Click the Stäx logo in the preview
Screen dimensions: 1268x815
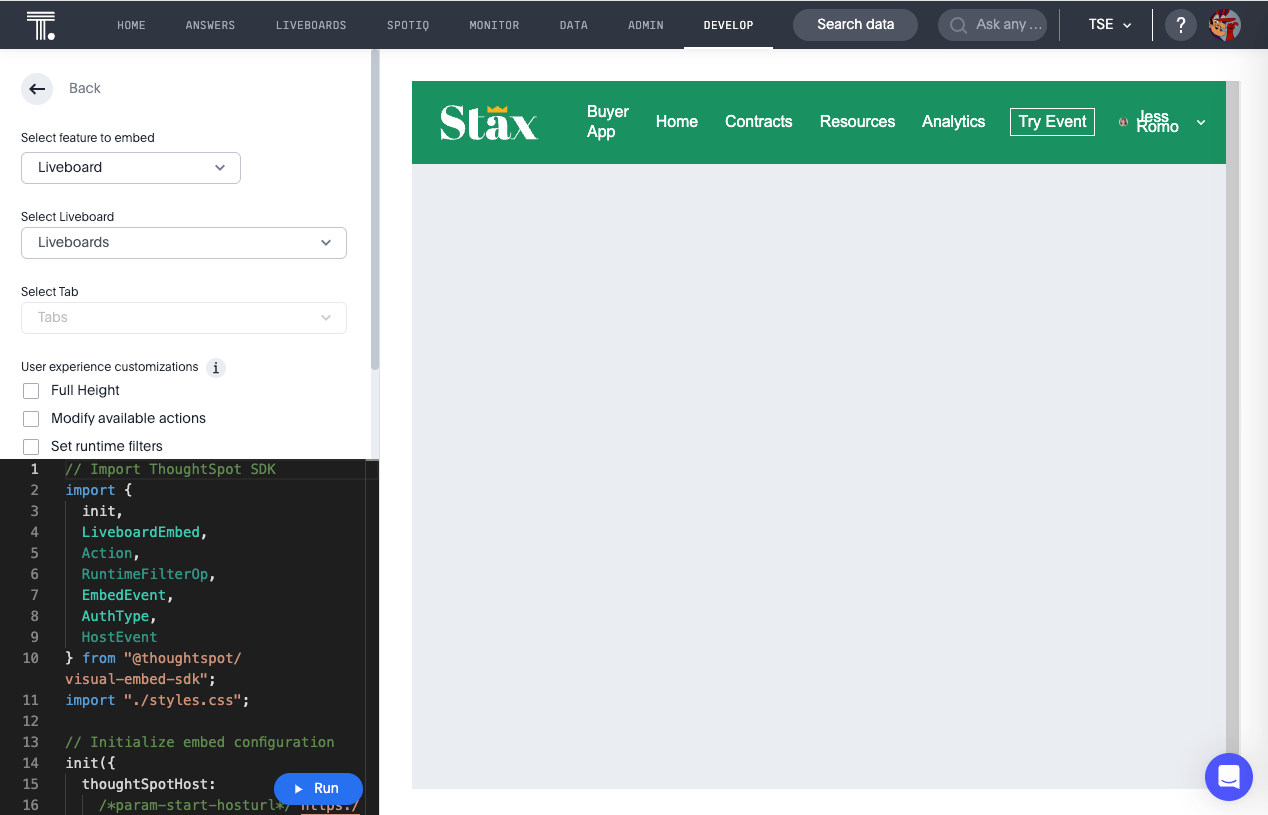(488, 122)
